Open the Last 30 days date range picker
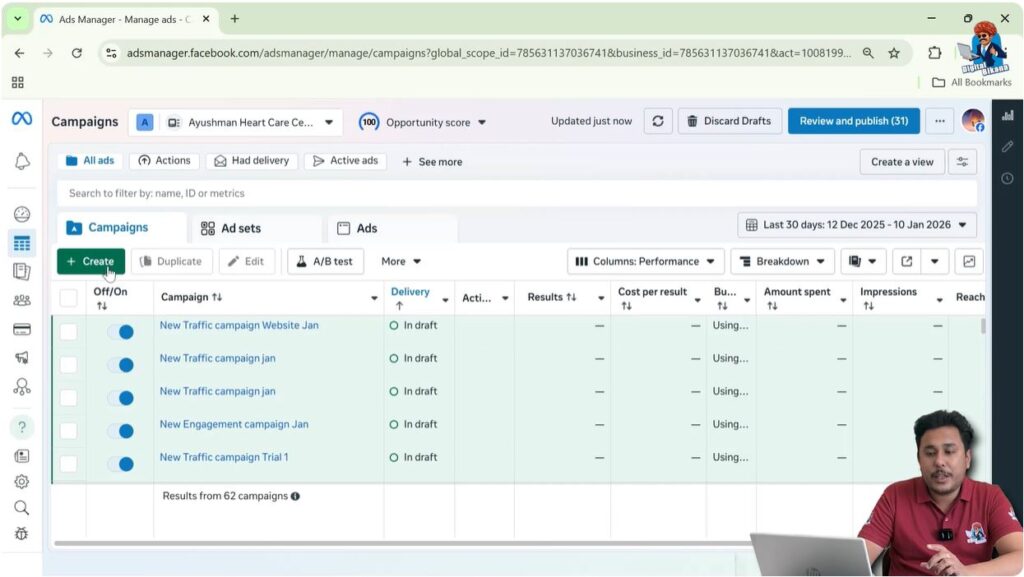Screen dimensions: 1024x577 click(858, 224)
